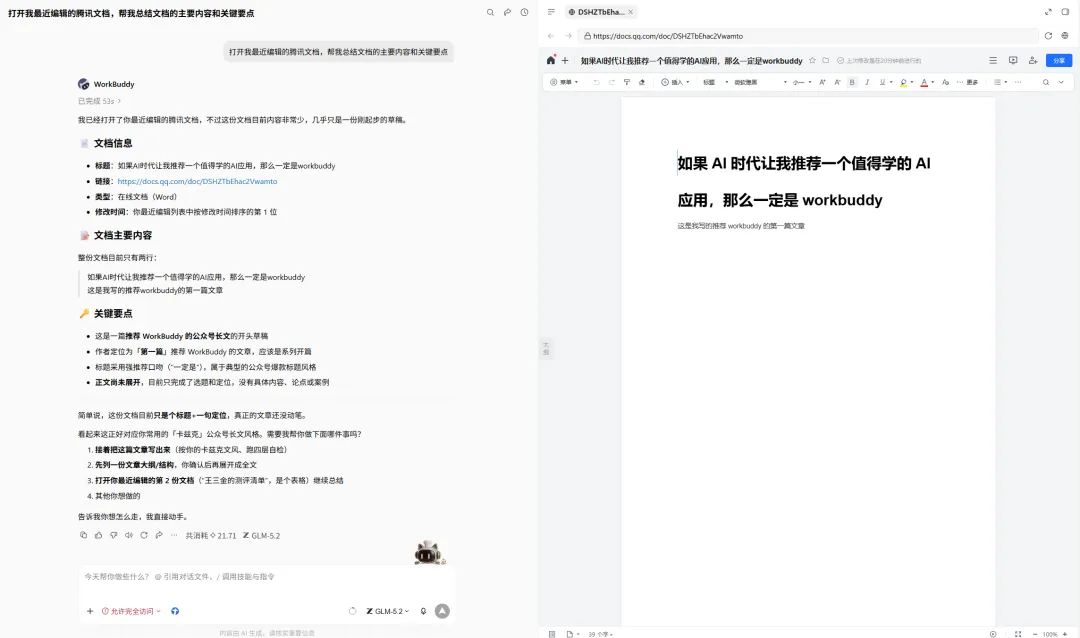Open document outline list icon in title bar

[993, 61]
